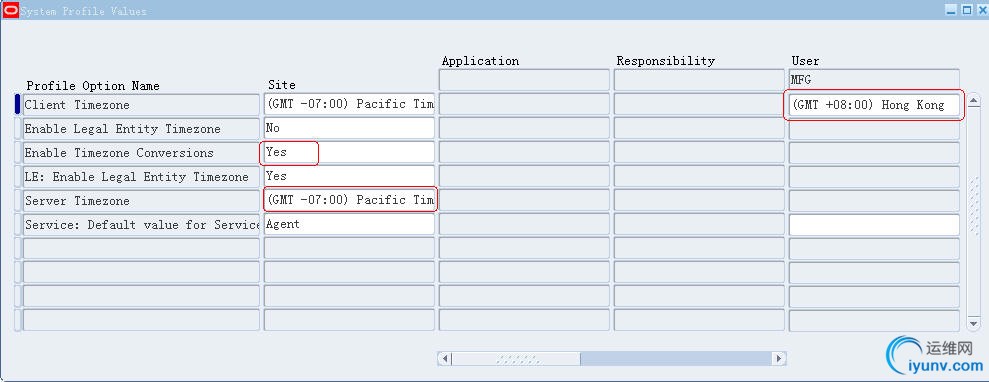Click the MFG user header field
The width and height of the screenshot is (989, 382).
pyautogui.click(x=874, y=80)
